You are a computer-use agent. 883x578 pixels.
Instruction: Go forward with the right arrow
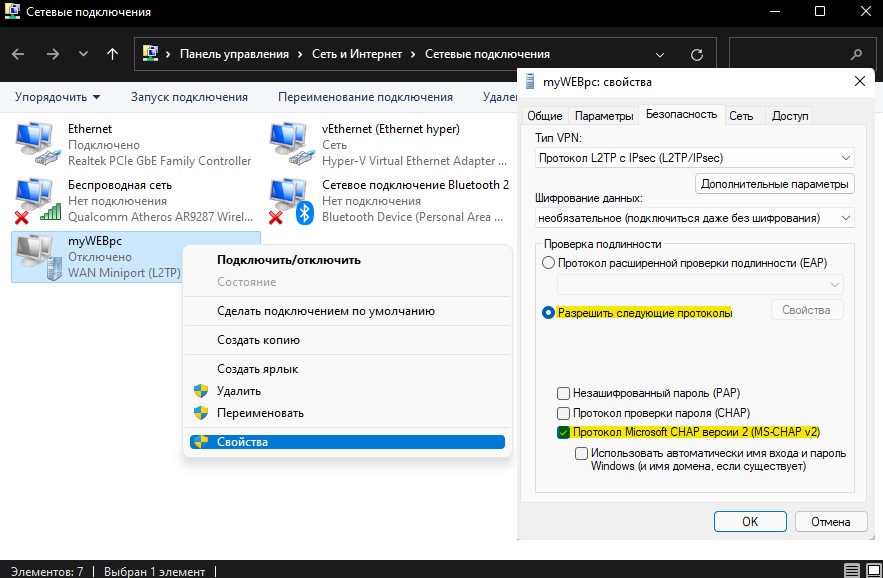53,54
